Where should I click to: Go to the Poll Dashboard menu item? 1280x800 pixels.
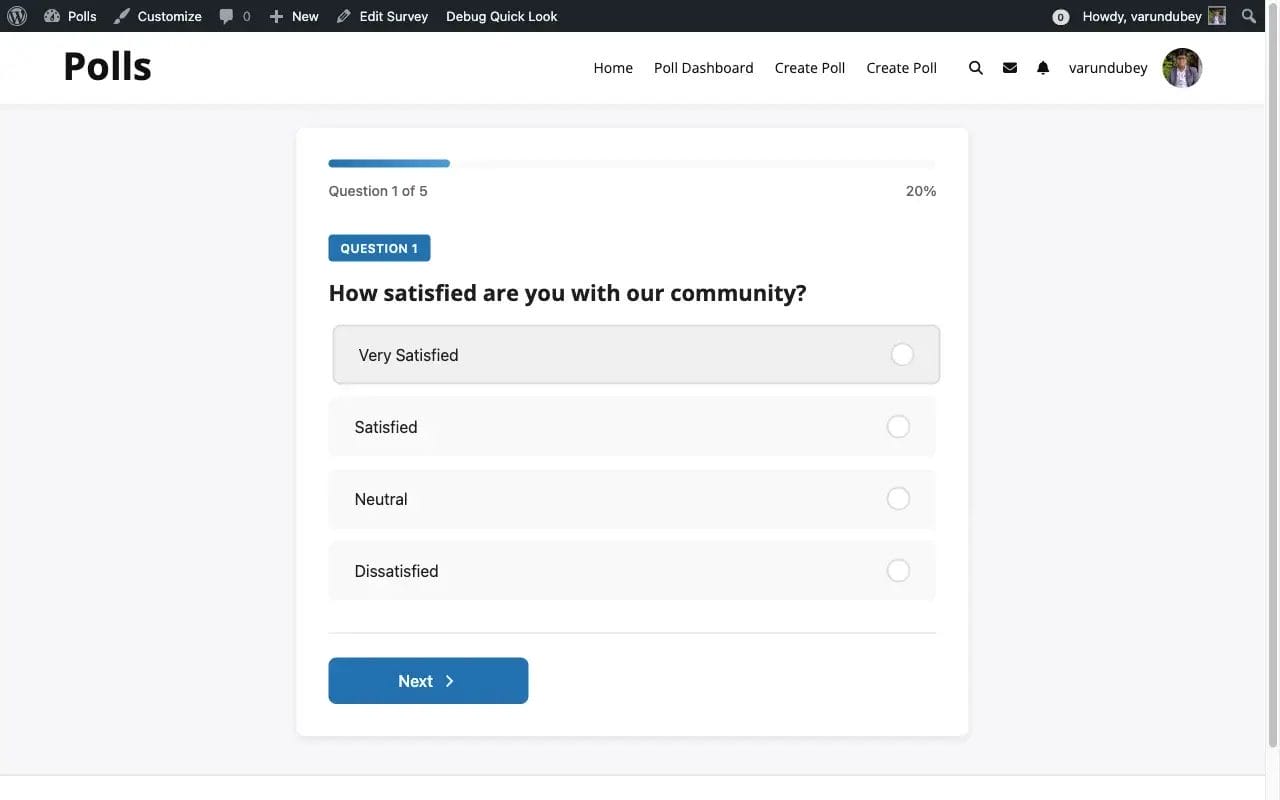pyautogui.click(x=703, y=67)
